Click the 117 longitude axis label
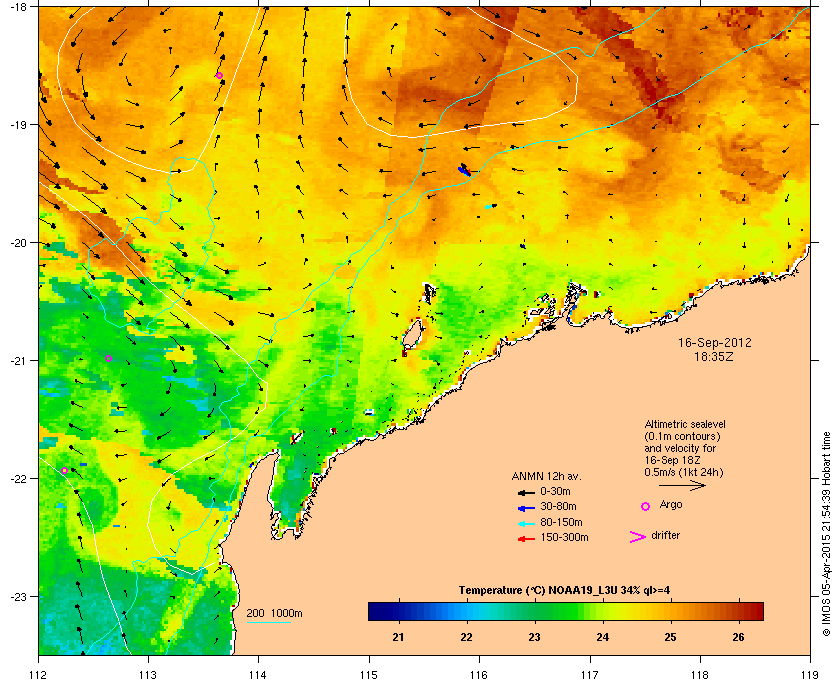Image resolution: width=840 pixels, height=680 pixels. [590, 675]
